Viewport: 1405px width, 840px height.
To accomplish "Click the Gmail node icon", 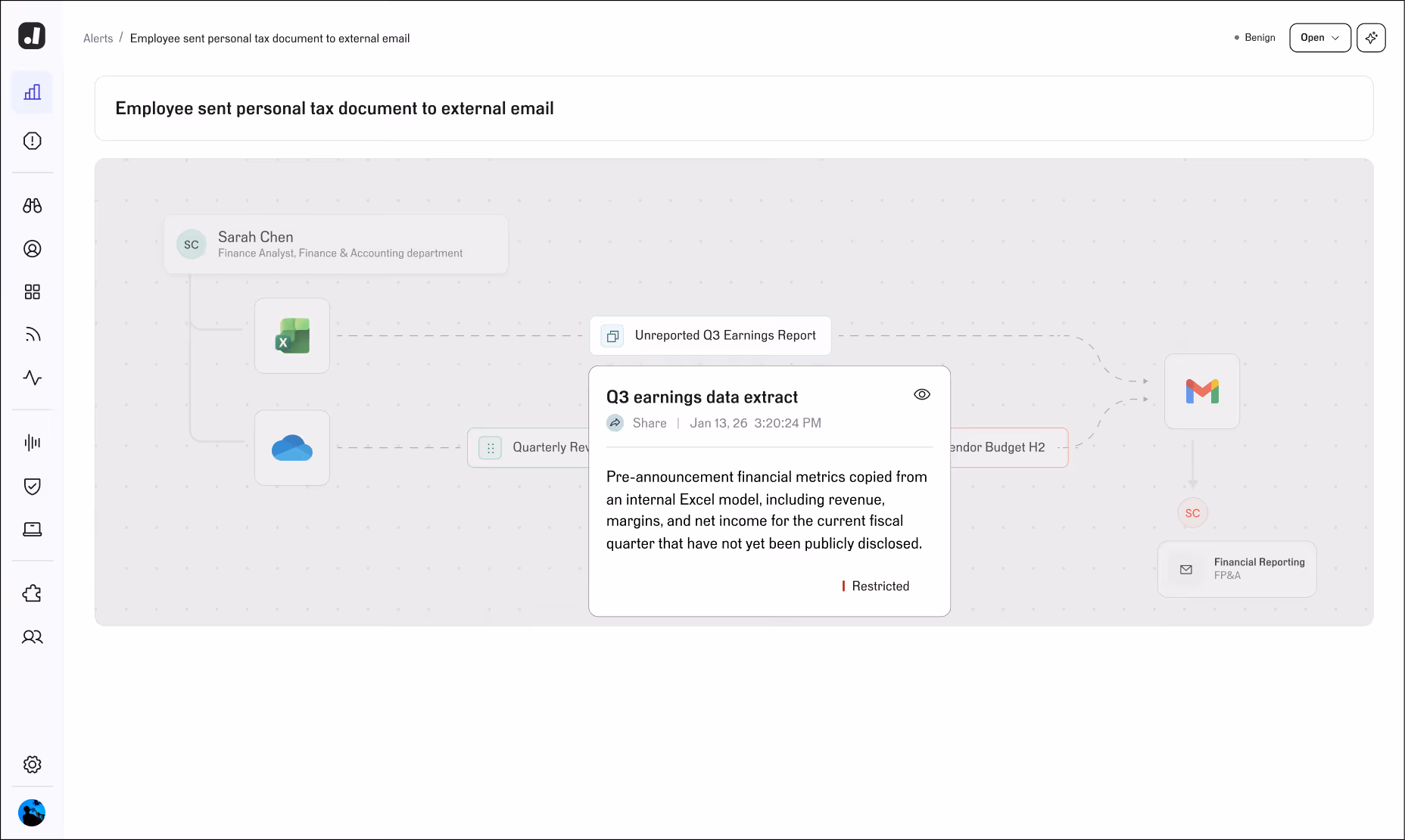I will pyautogui.click(x=1202, y=391).
